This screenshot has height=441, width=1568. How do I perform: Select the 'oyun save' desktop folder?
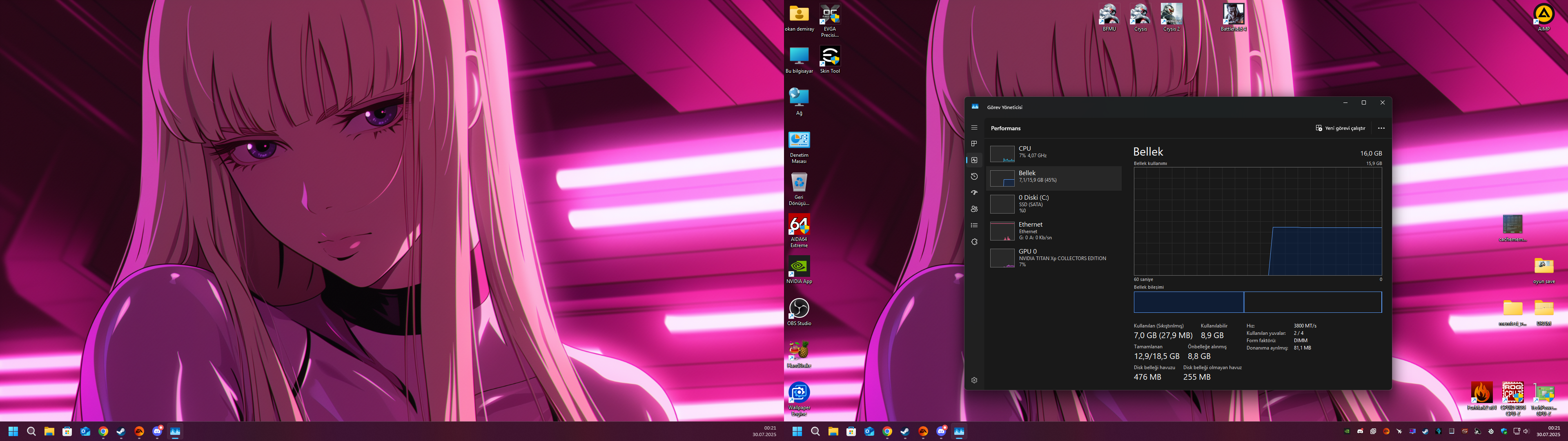[x=1543, y=271]
